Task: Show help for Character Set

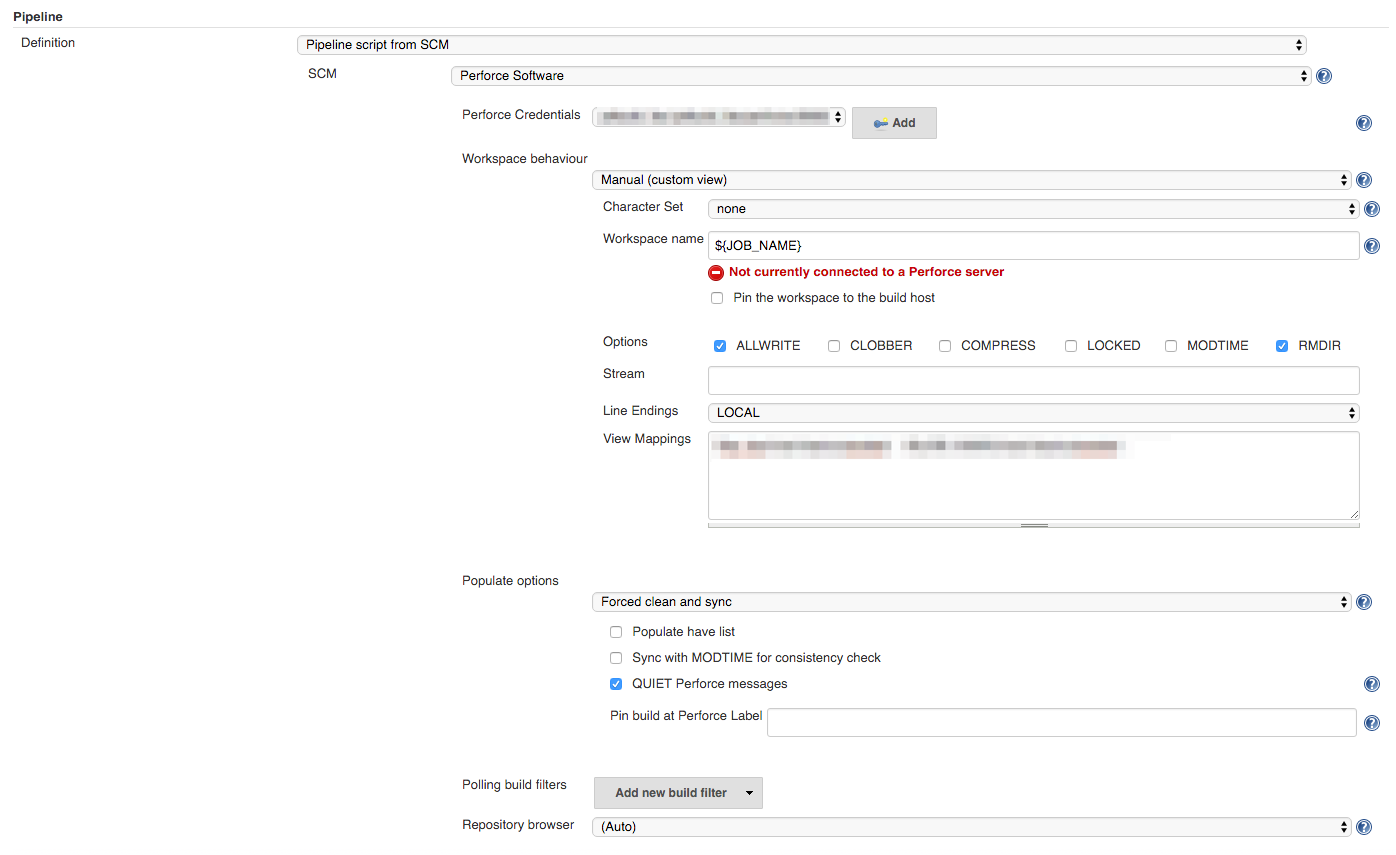Action: click(x=1372, y=209)
